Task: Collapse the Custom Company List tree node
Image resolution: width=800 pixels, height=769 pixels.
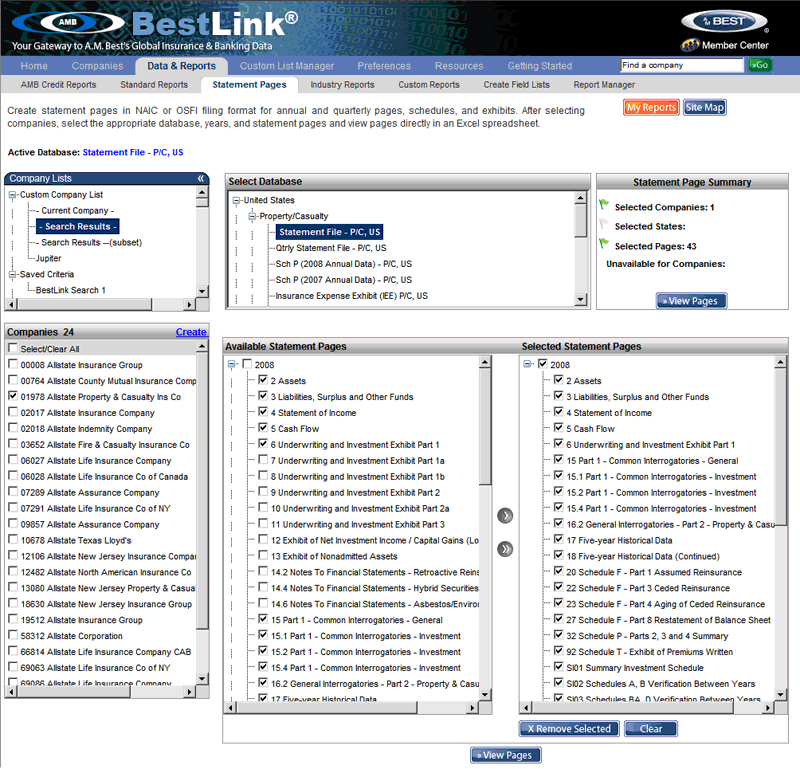Action: pos(12,195)
